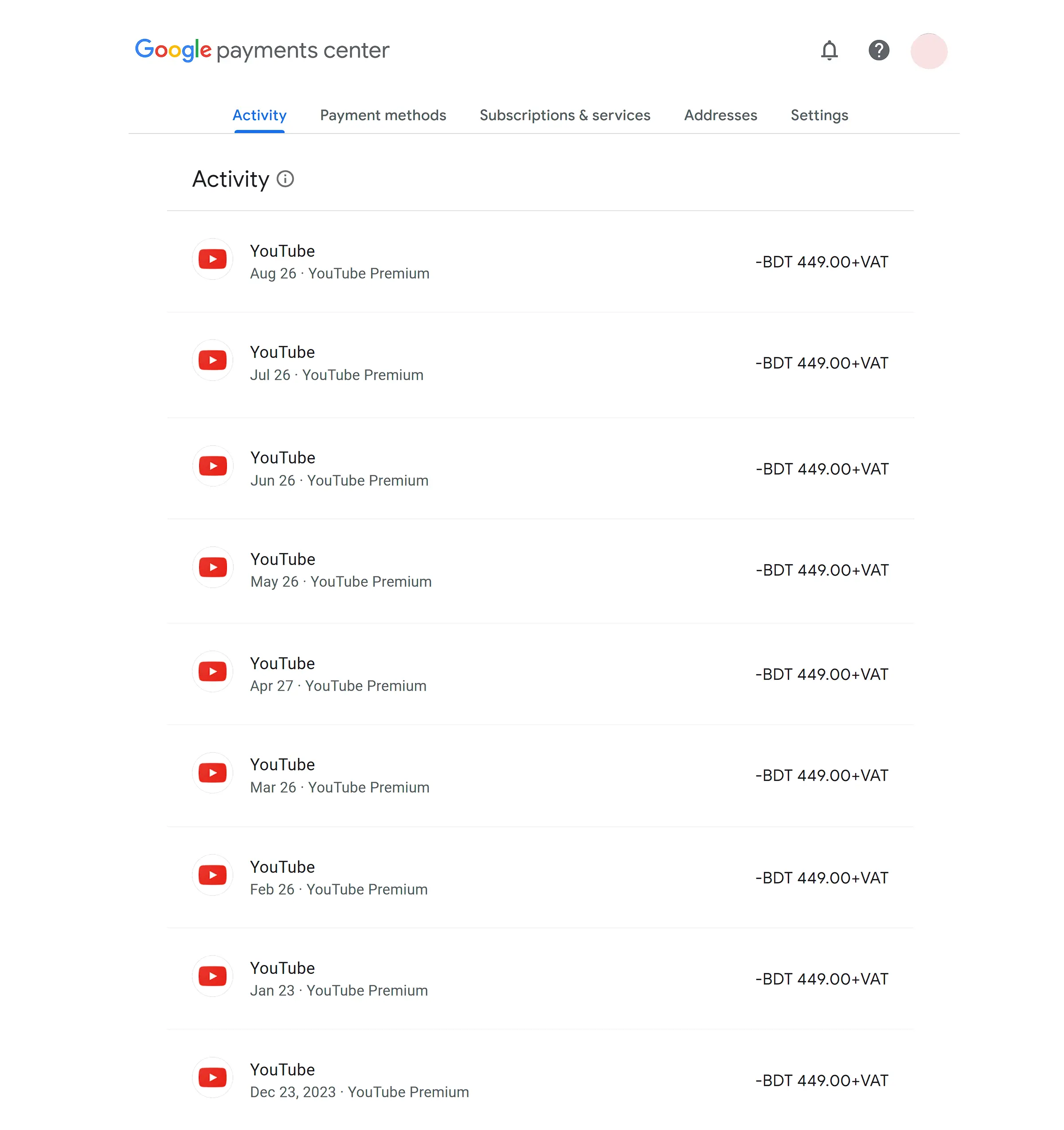Open the Settings tab

[x=819, y=115]
